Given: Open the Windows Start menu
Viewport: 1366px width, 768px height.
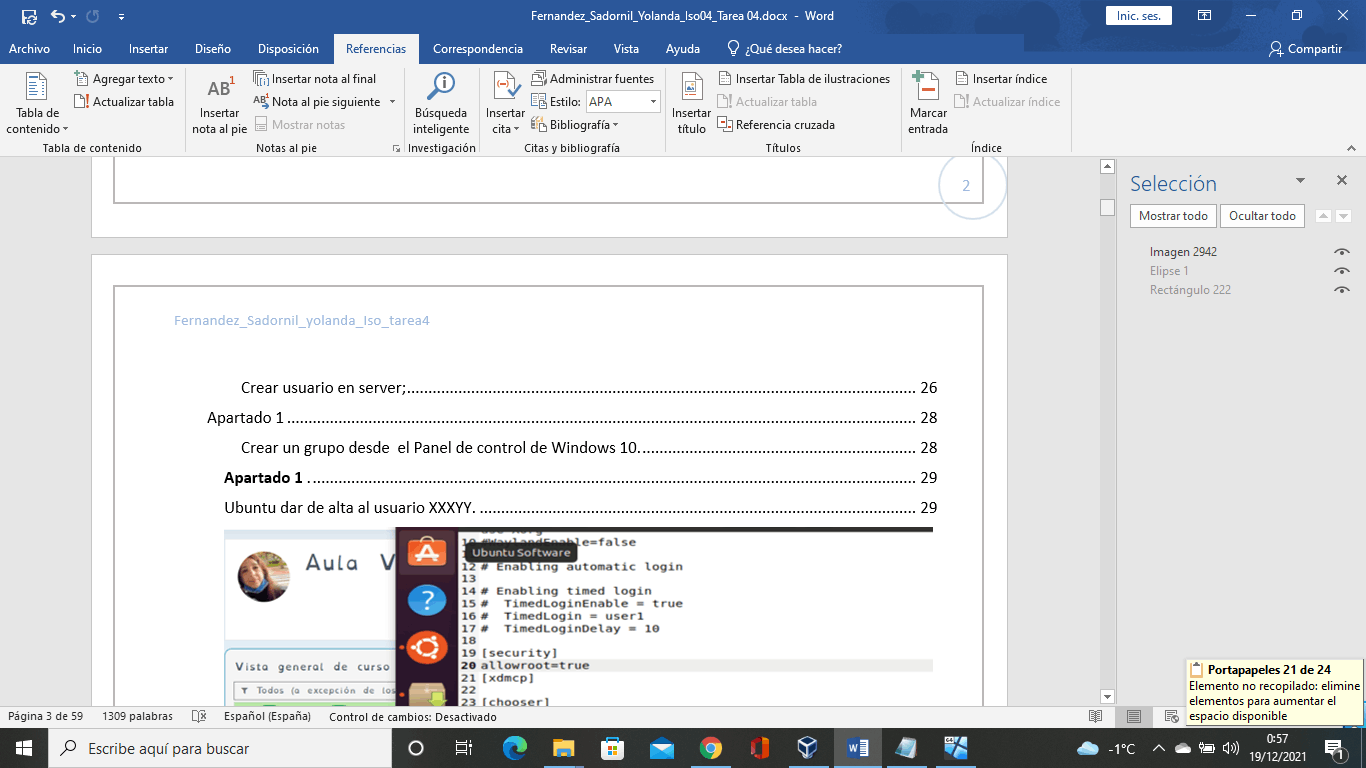Looking at the screenshot, I should [x=24, y=748].
